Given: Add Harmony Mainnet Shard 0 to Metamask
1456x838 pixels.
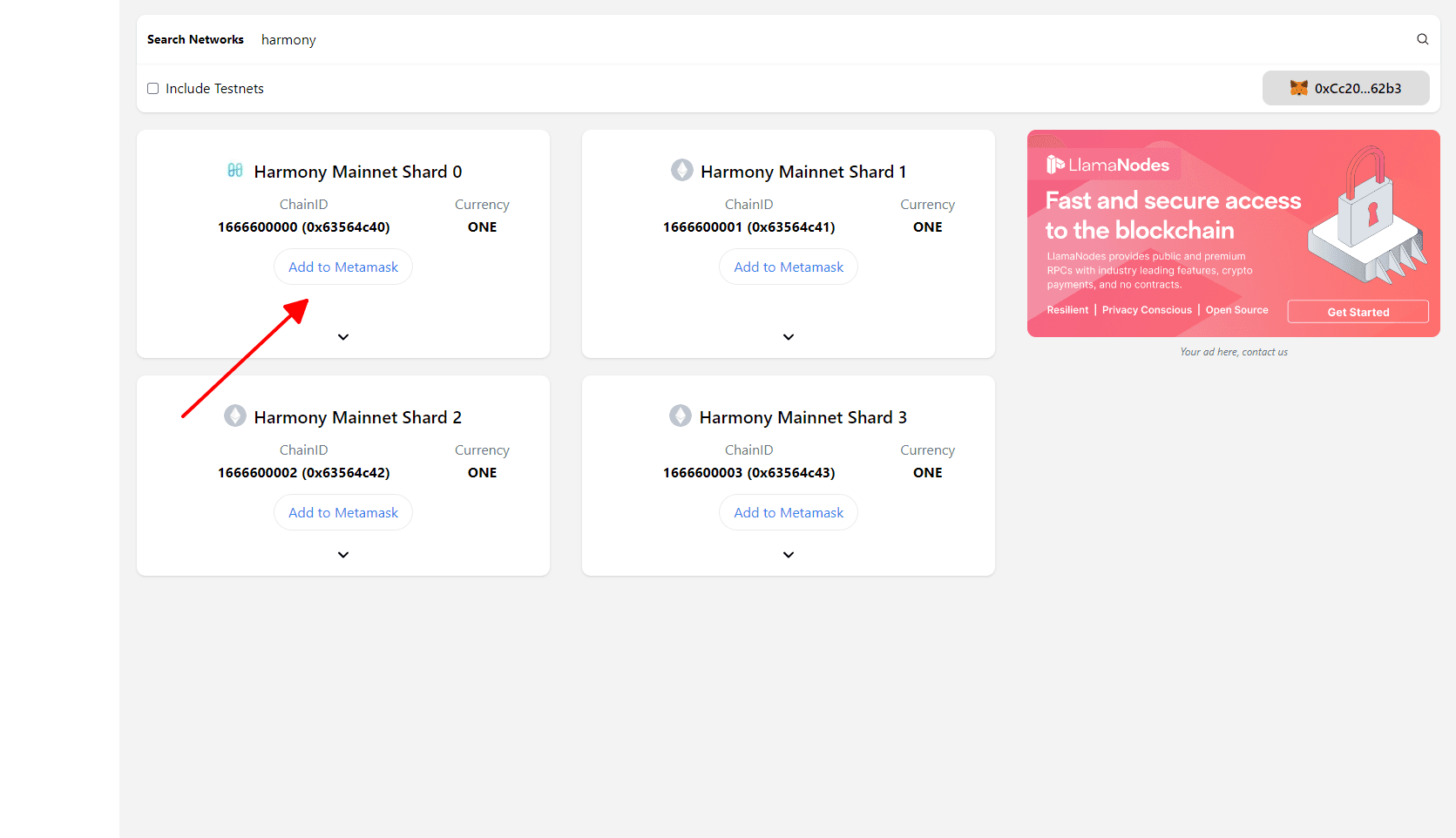Looking at the screenshot, I should (343, 267).
